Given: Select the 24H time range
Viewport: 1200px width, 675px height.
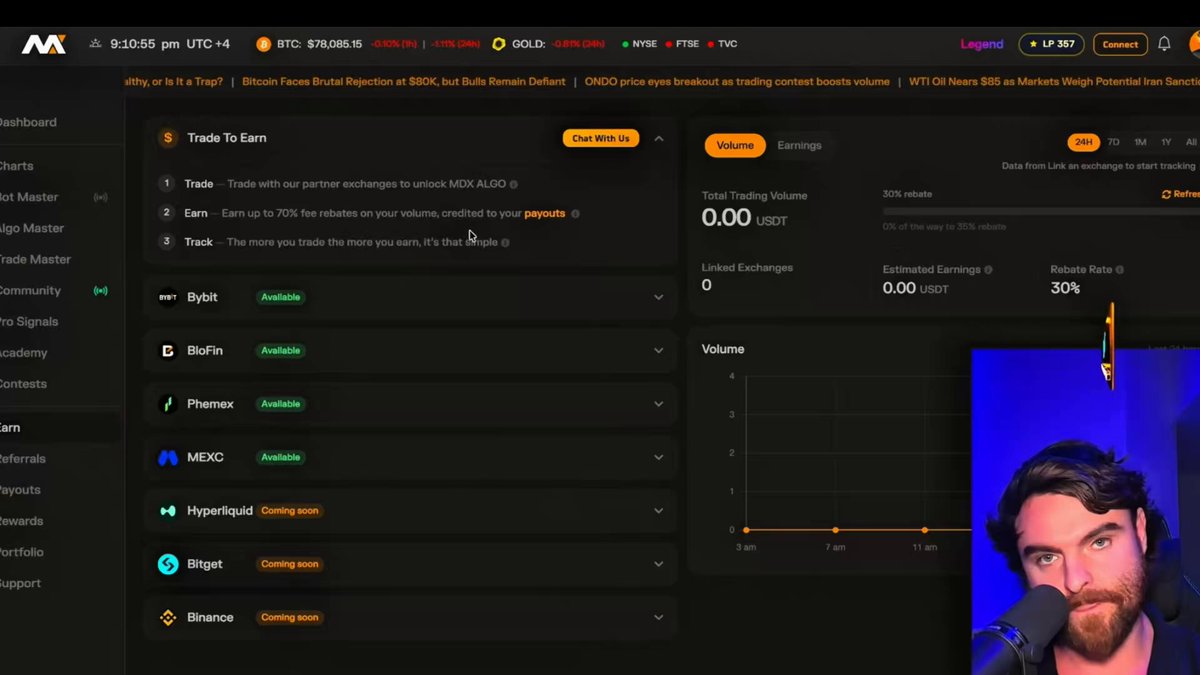Looking at the screenshot, I should point(1083,142).
